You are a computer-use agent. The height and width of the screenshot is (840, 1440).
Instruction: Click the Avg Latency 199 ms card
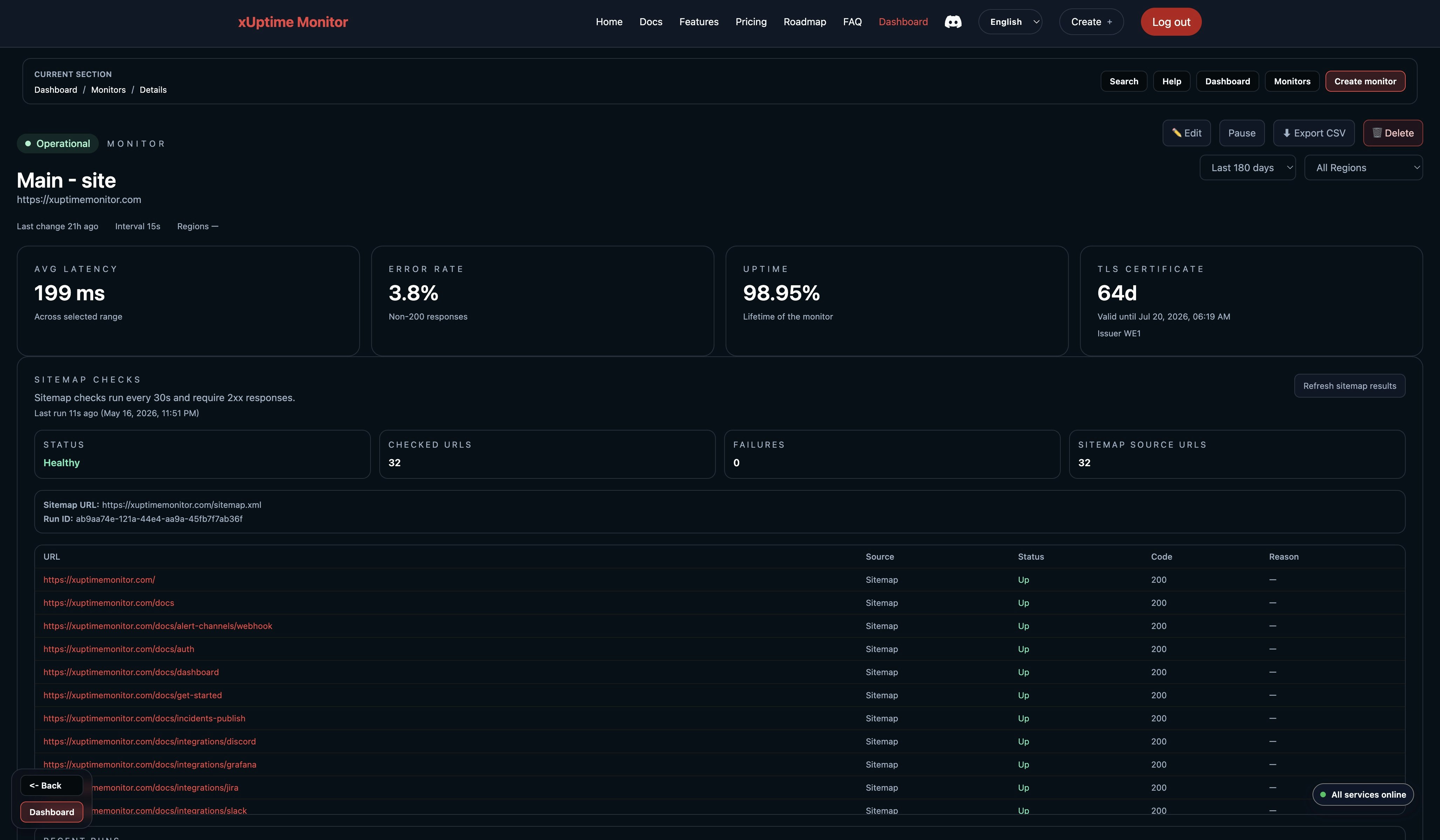point(188,301)
